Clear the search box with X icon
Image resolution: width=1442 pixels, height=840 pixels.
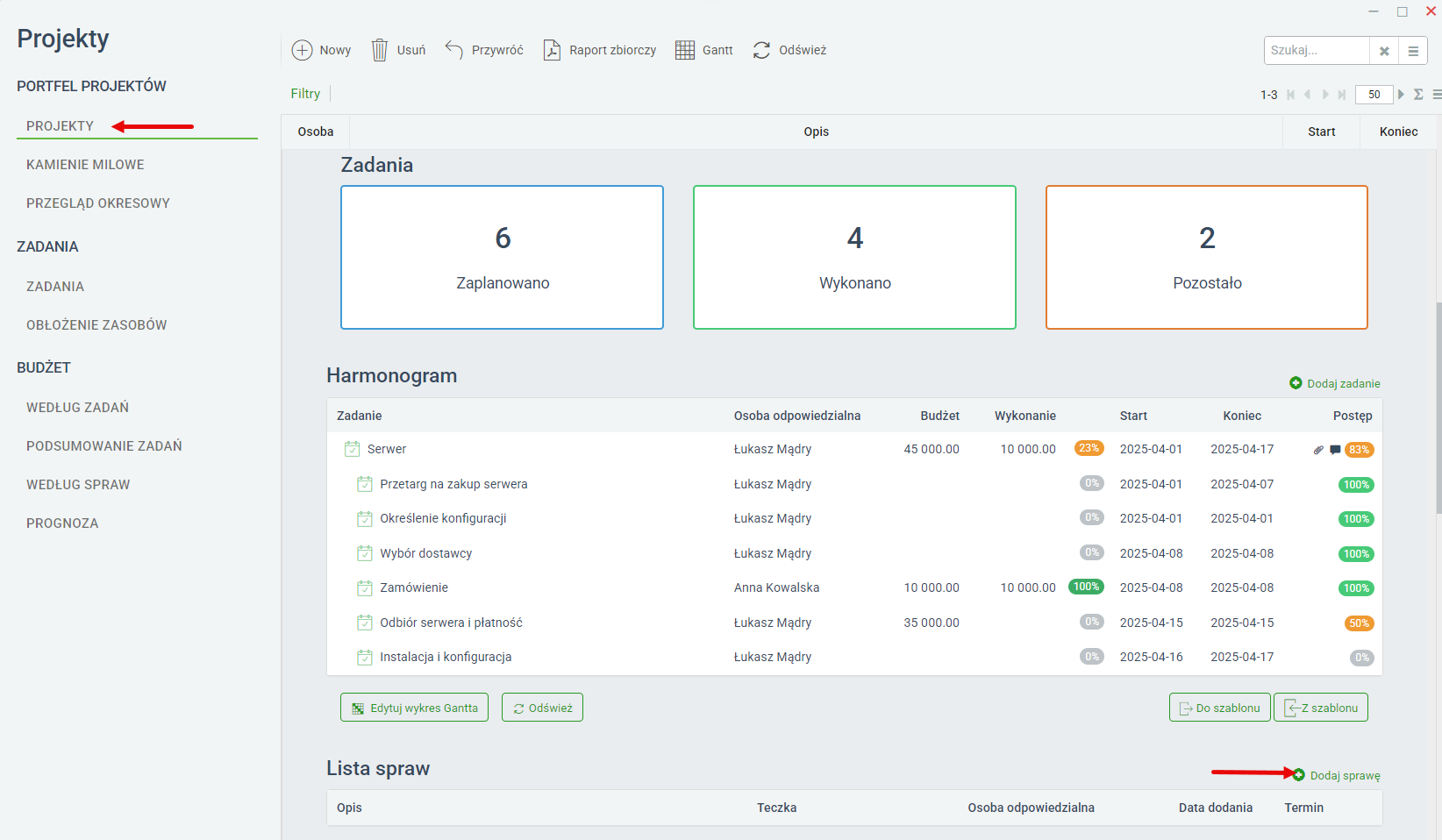(x=1384, y=51)
